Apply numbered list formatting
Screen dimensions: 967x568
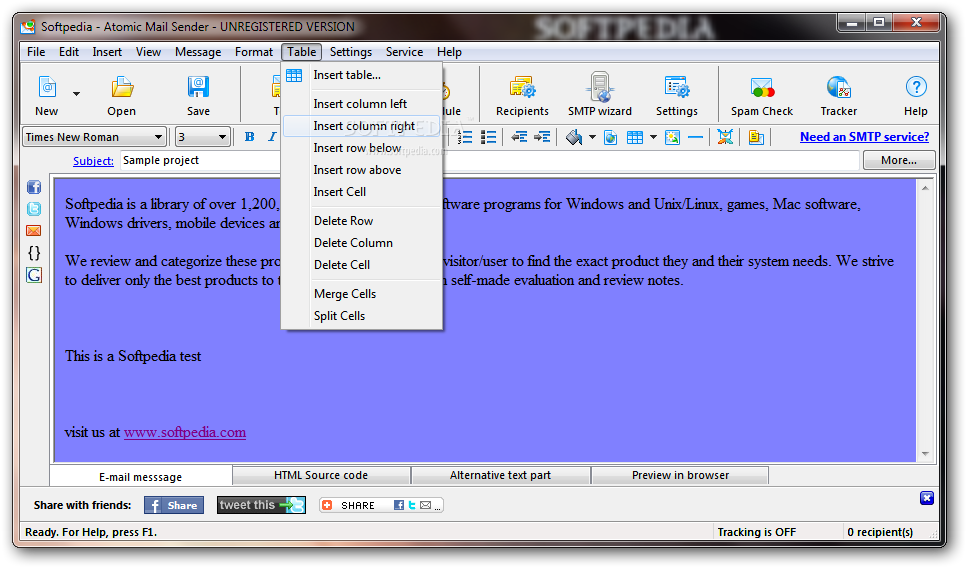click(465, 137)
